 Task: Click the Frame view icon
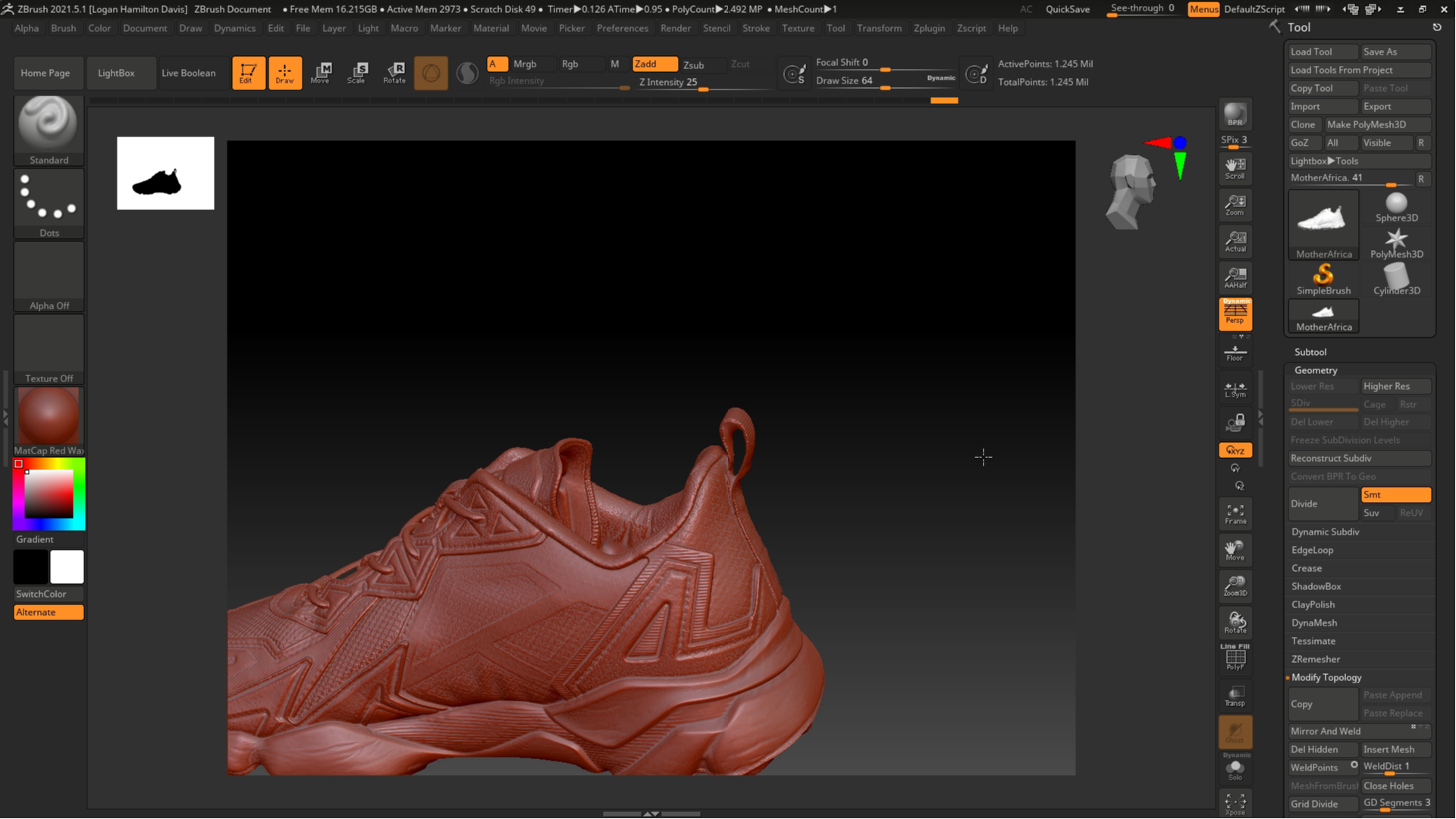point(1235,514)
